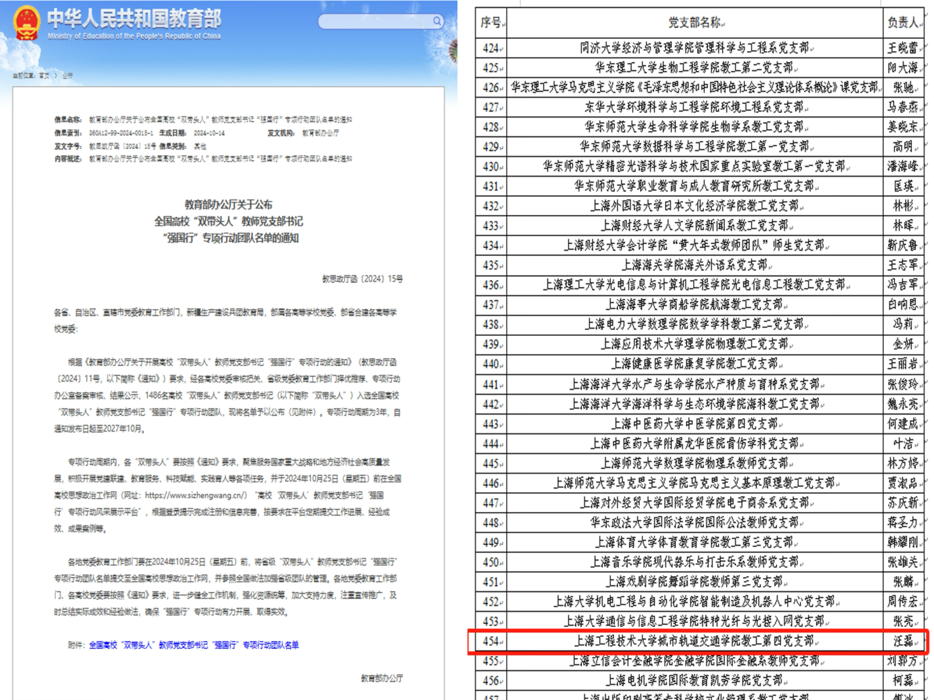Click the name 汪磊 in row 454

tap(902, 641)
